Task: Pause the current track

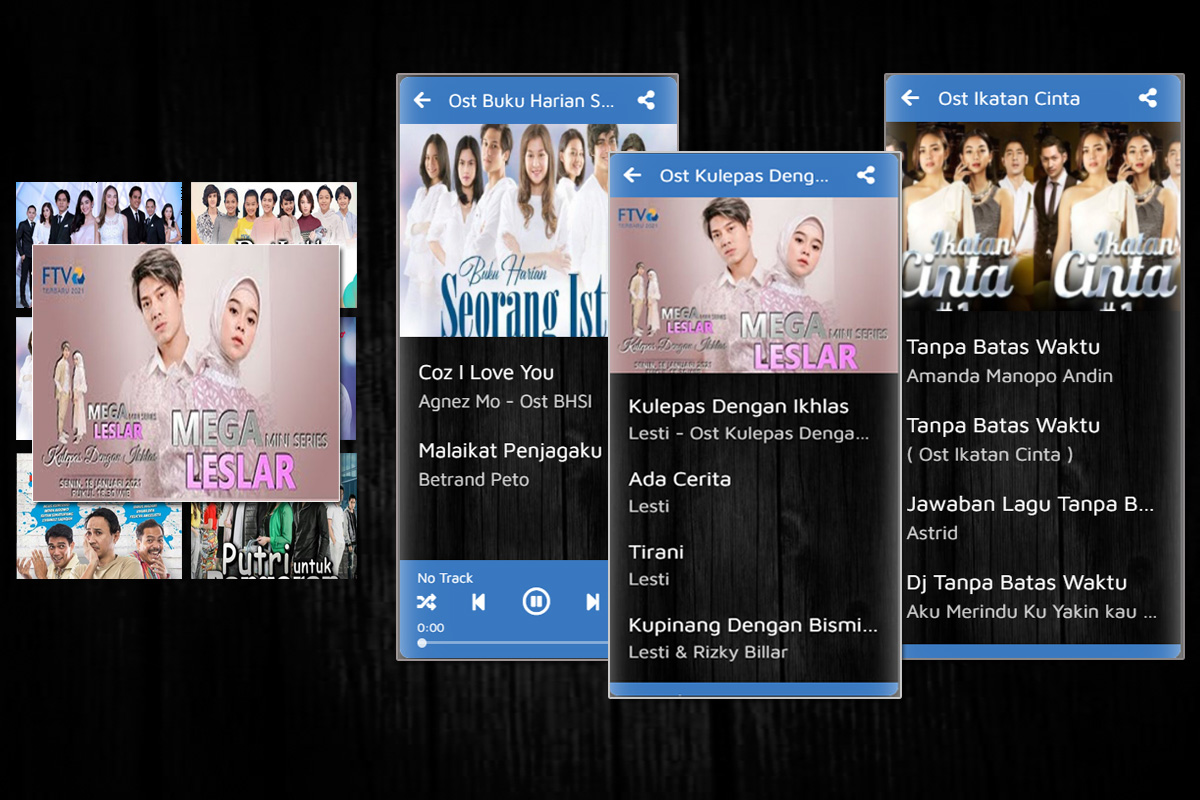Action: click(x=536, y=601)
